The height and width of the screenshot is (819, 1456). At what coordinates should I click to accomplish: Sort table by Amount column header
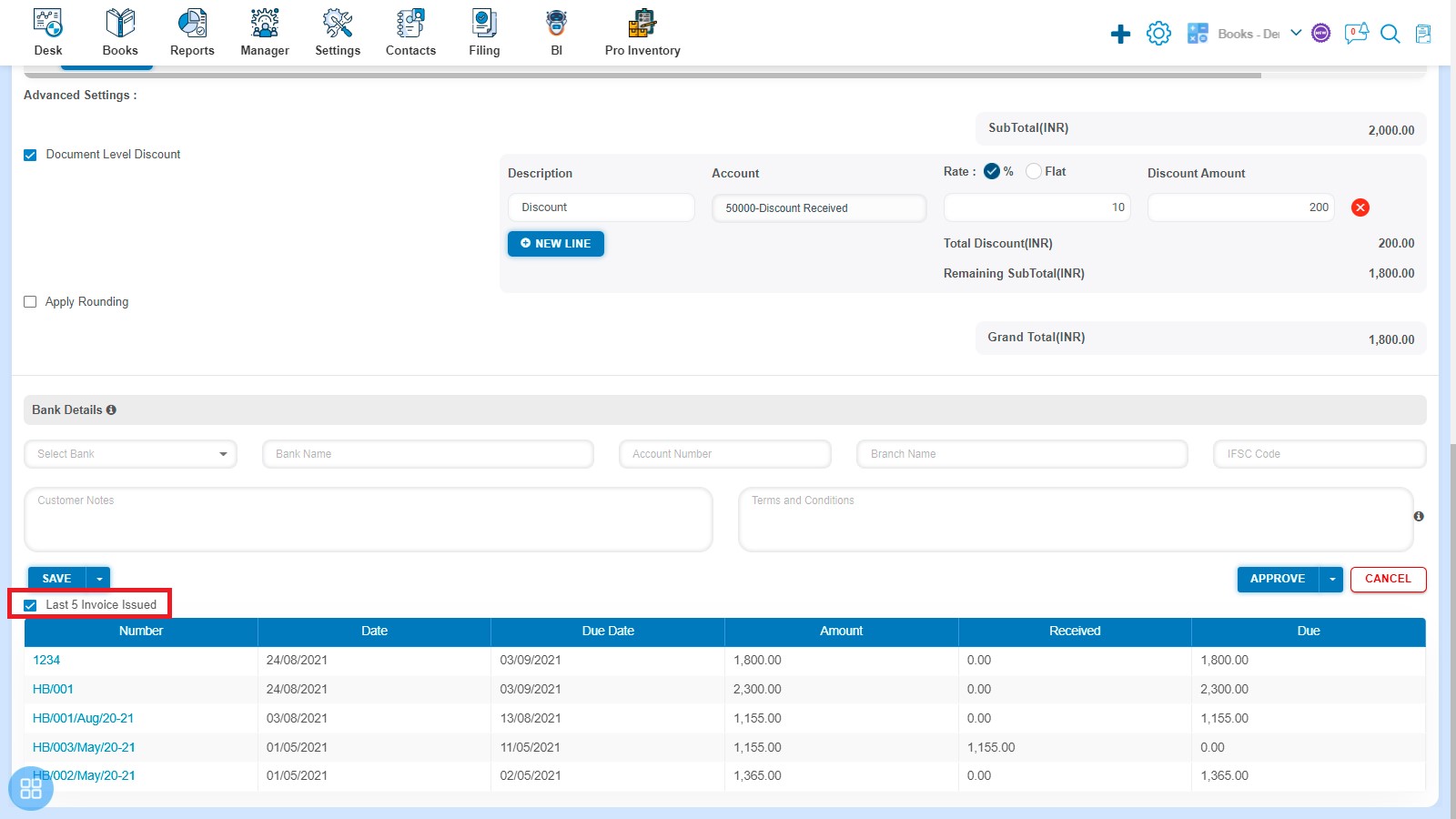click(842, 632)
